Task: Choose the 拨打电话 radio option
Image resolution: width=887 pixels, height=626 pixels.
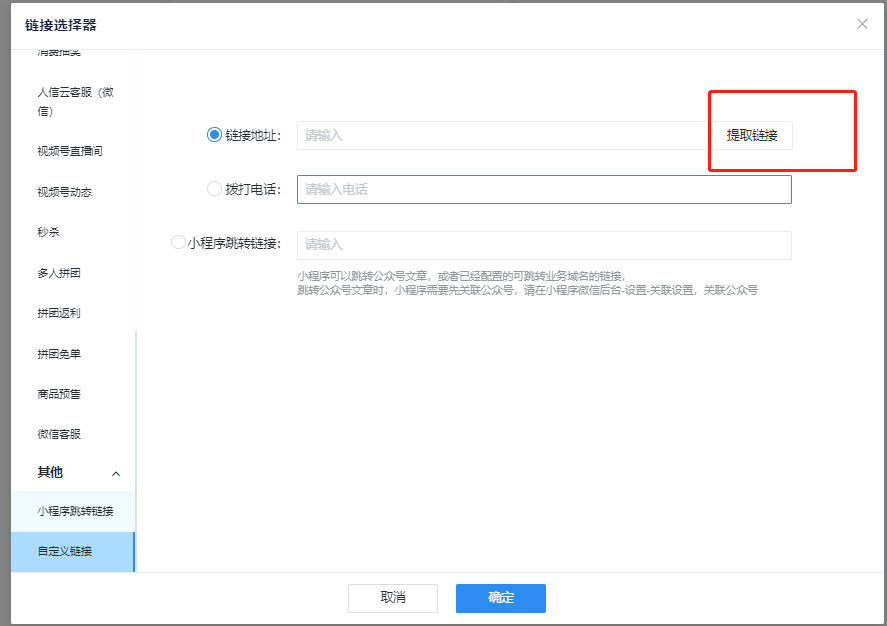Action: [214, 188]
